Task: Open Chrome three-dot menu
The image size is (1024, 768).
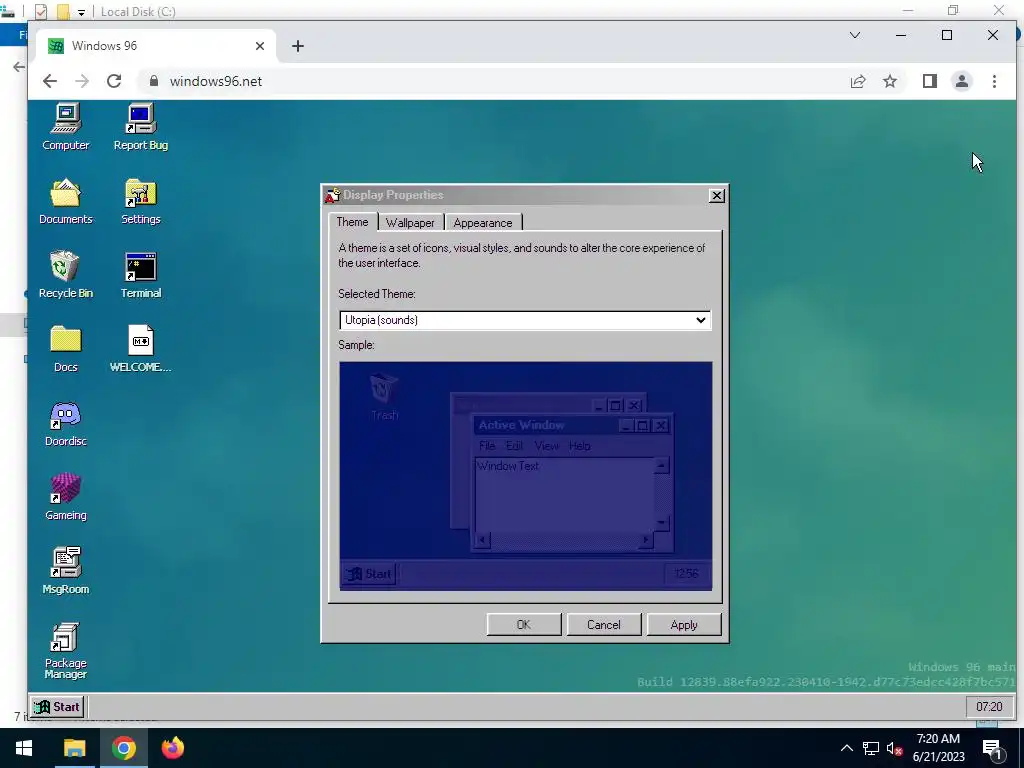Action: [x=994, y=81]
